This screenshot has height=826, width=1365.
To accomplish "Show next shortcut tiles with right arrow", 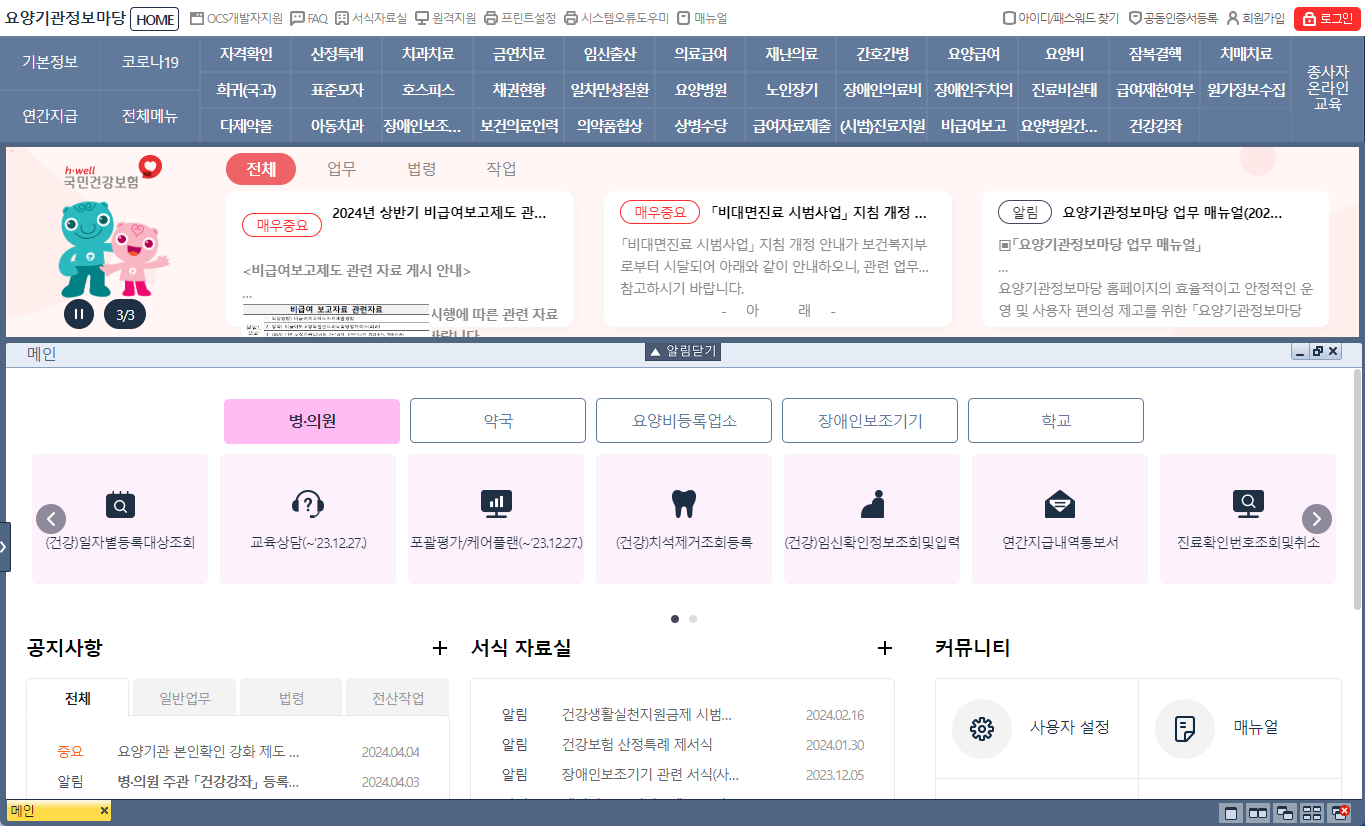I will pos(1316,519).
